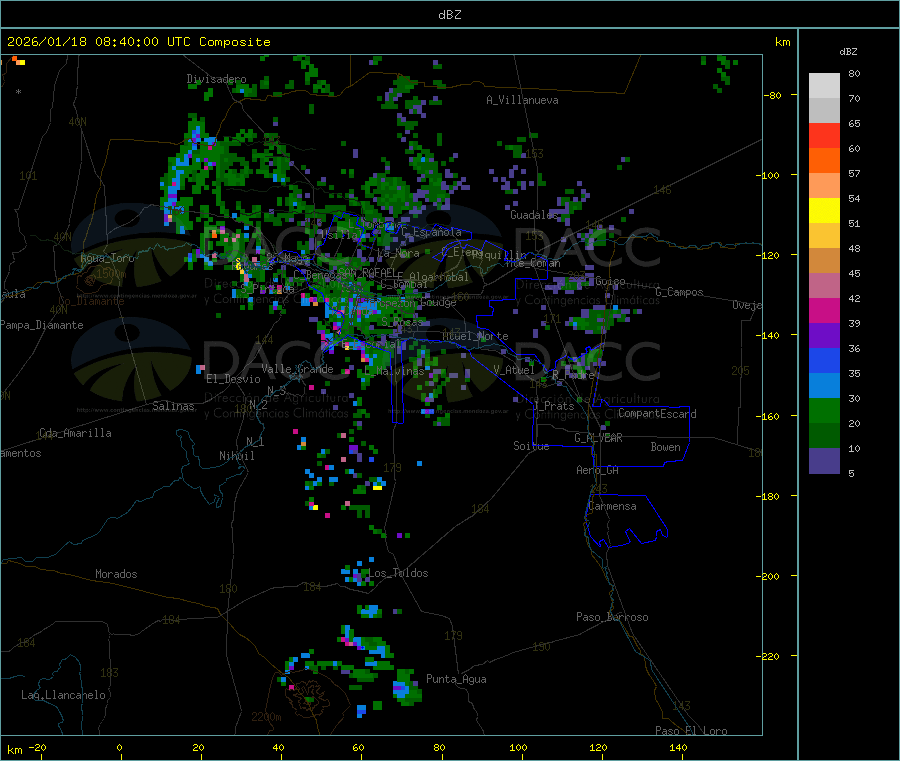Click the 'Algarrobal' label
This screenshot has height=761, width=900.
pyautogui.click(x=439, y=277)
